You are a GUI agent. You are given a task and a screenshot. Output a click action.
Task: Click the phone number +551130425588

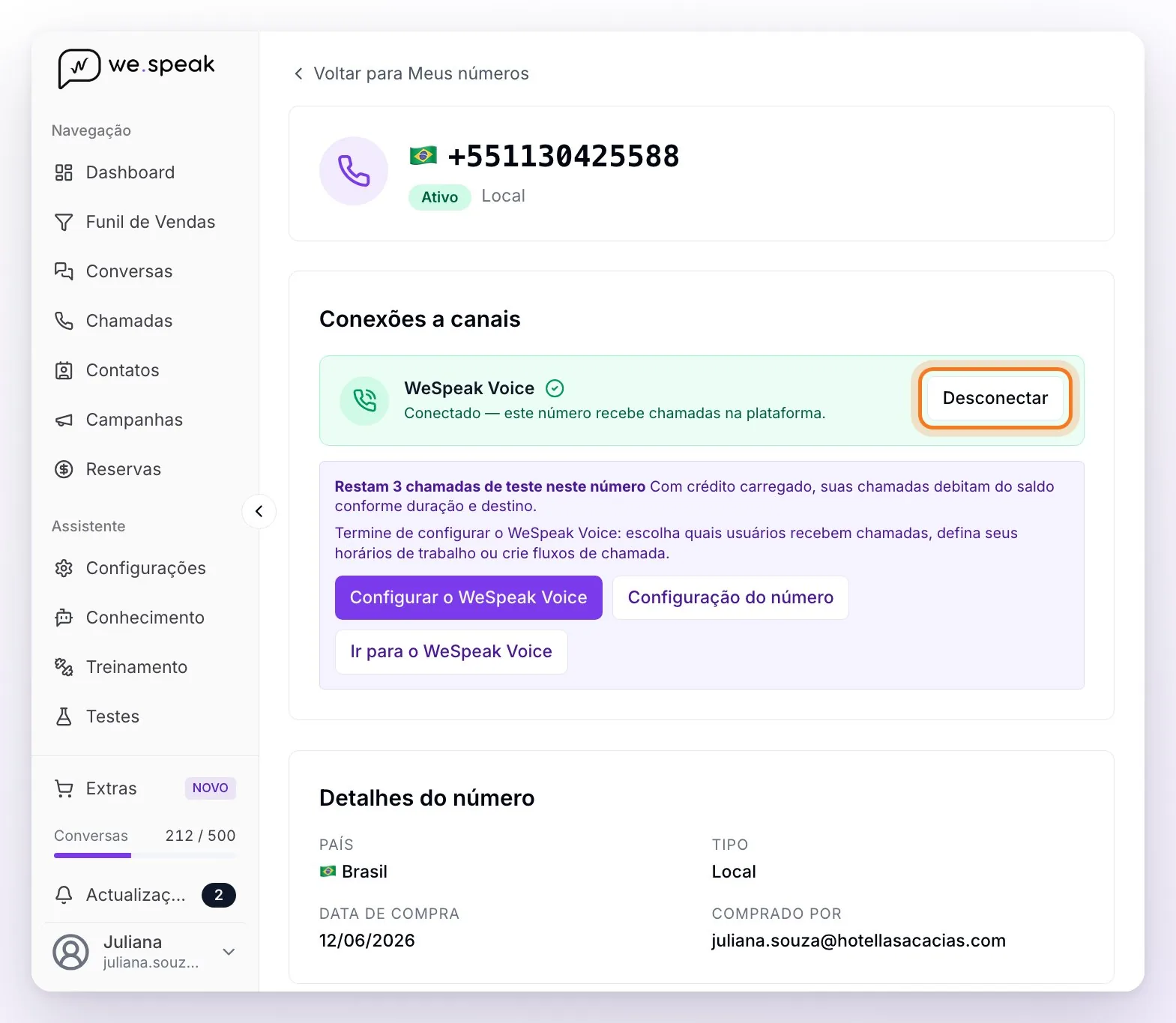click(564, 157)
